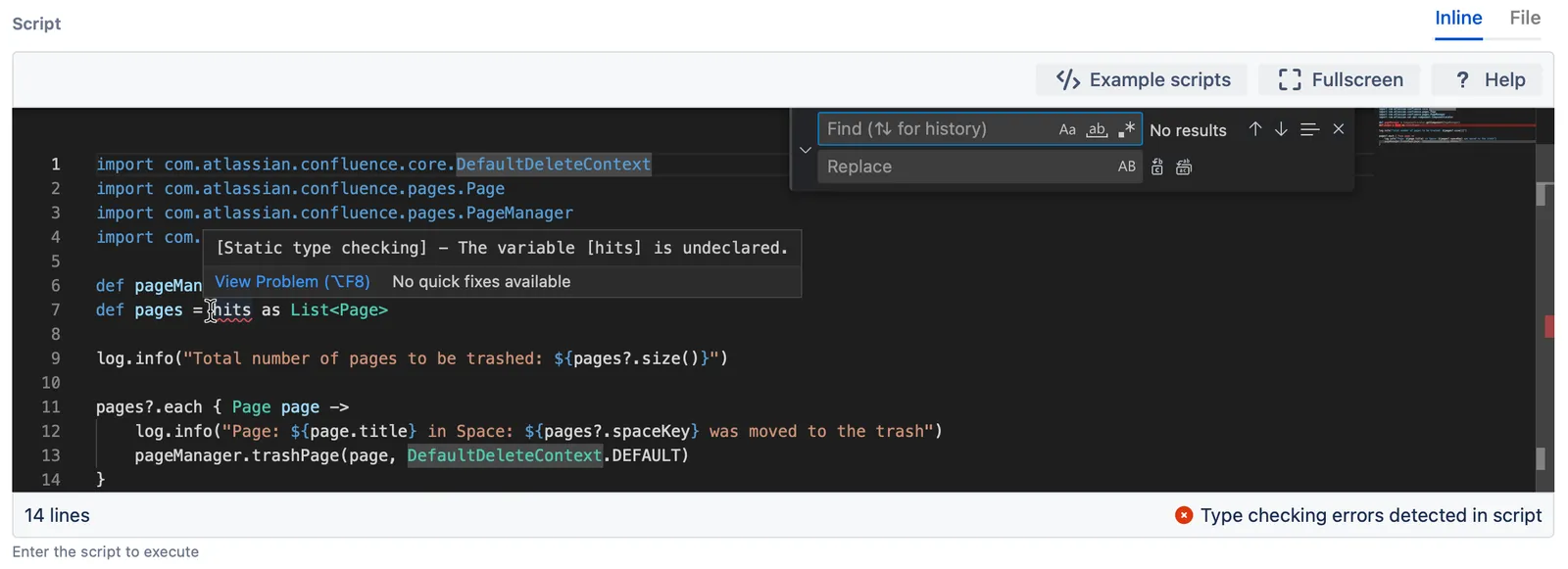Open Example scripts
The width and height of the screenshot is (1568, 569).
(1142, 79)
